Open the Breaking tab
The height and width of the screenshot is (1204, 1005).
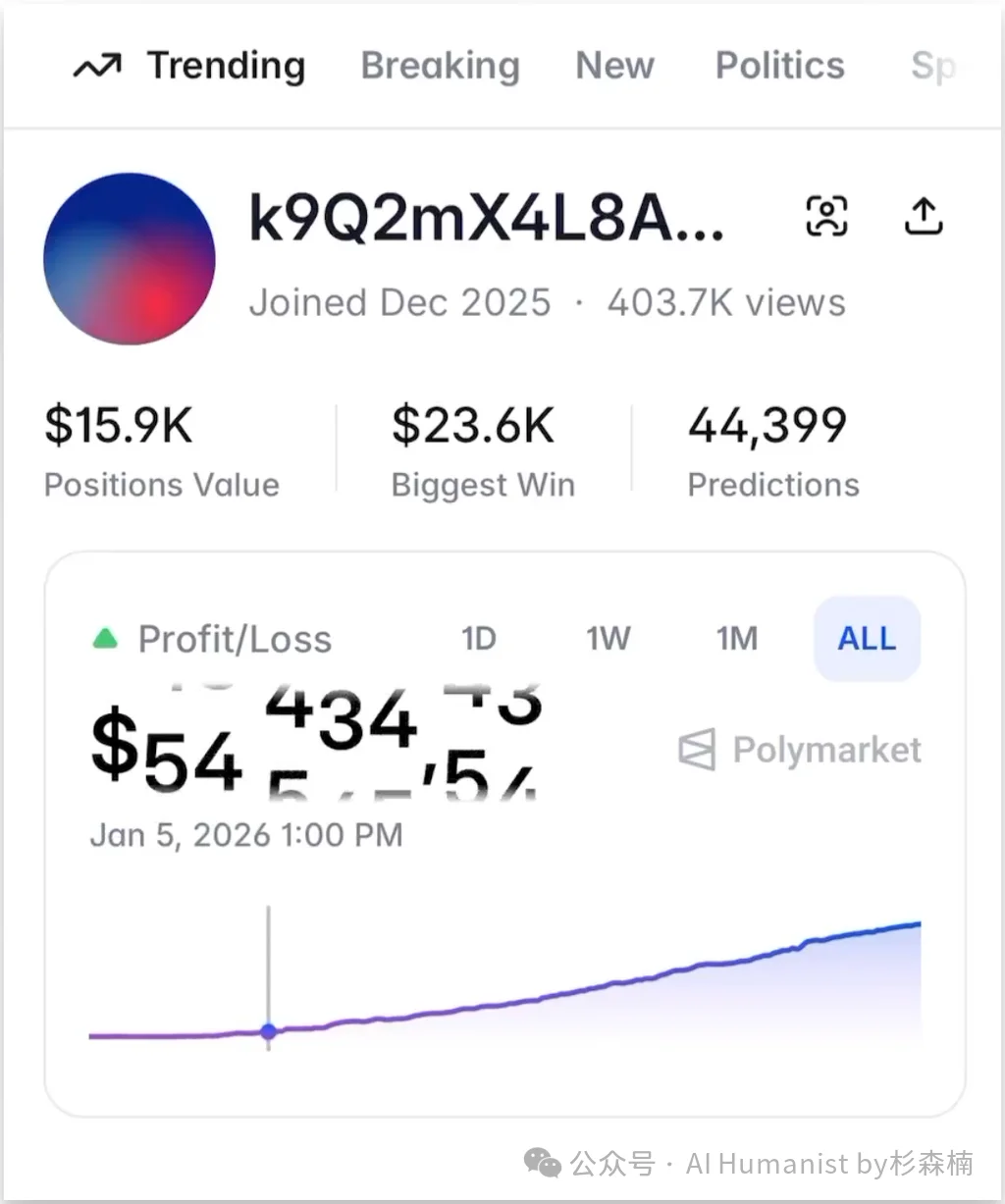pyautogui.click(x=440, y=66)
